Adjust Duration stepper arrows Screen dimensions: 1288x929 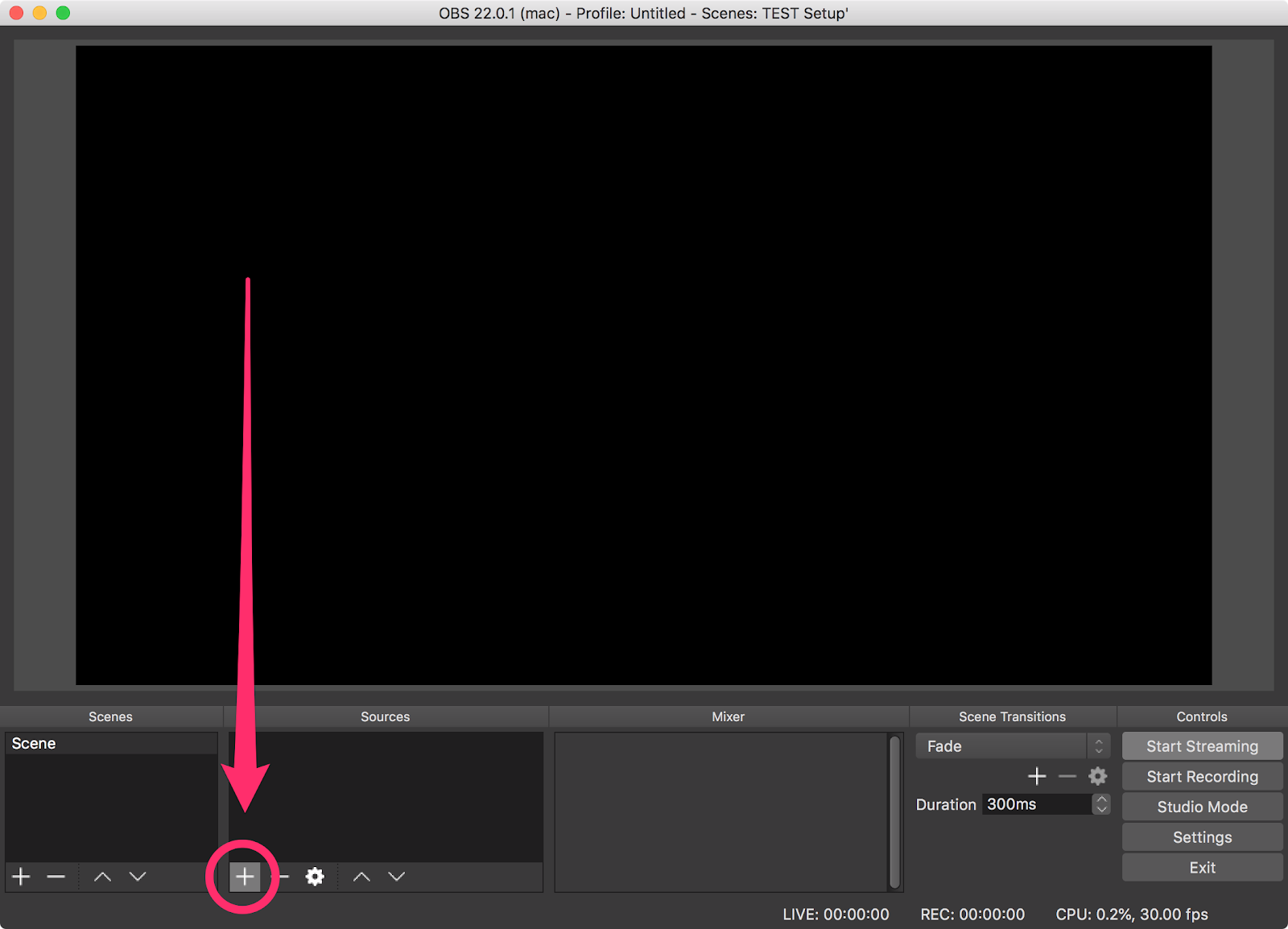pyautogui.click(x=1101, y=804)
